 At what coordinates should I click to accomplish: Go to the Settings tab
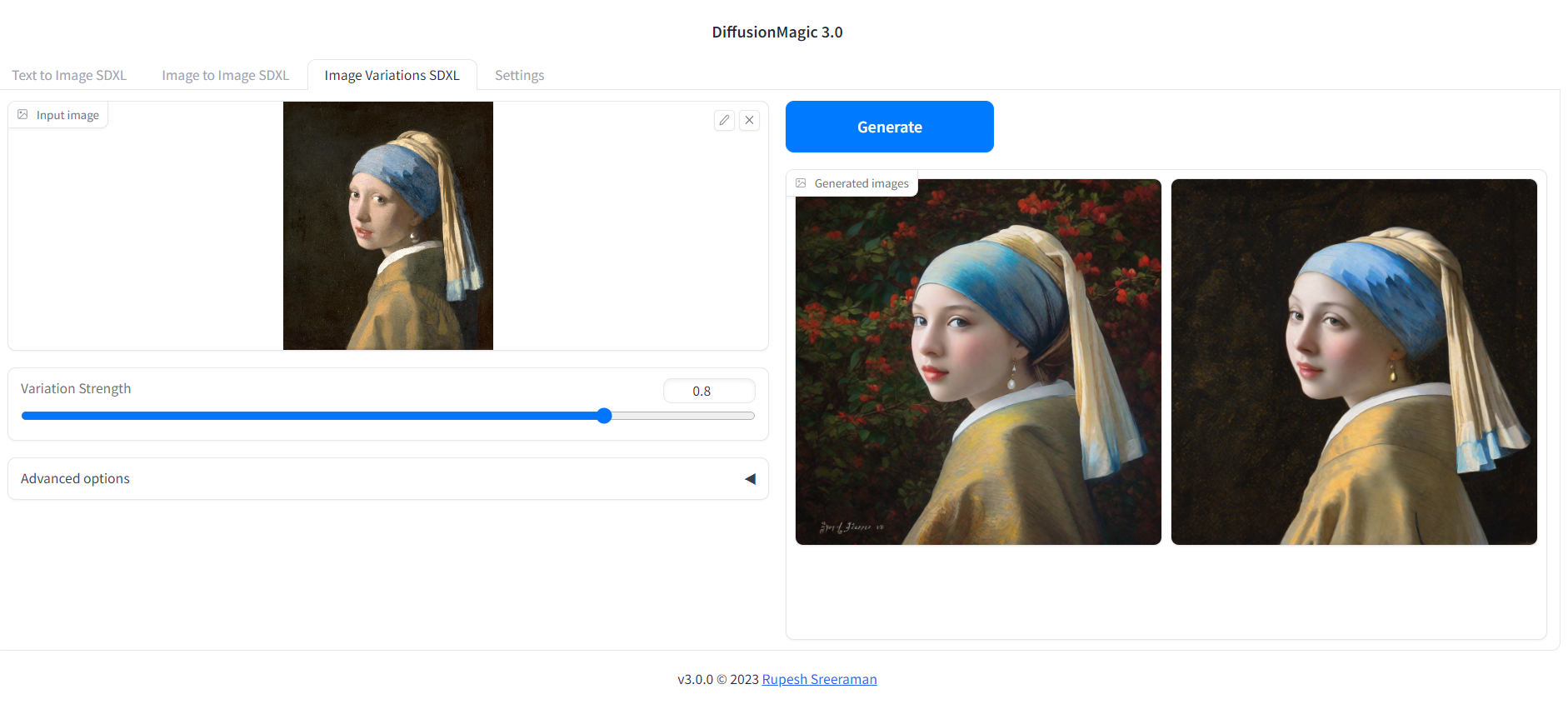[x=519, y=75]
